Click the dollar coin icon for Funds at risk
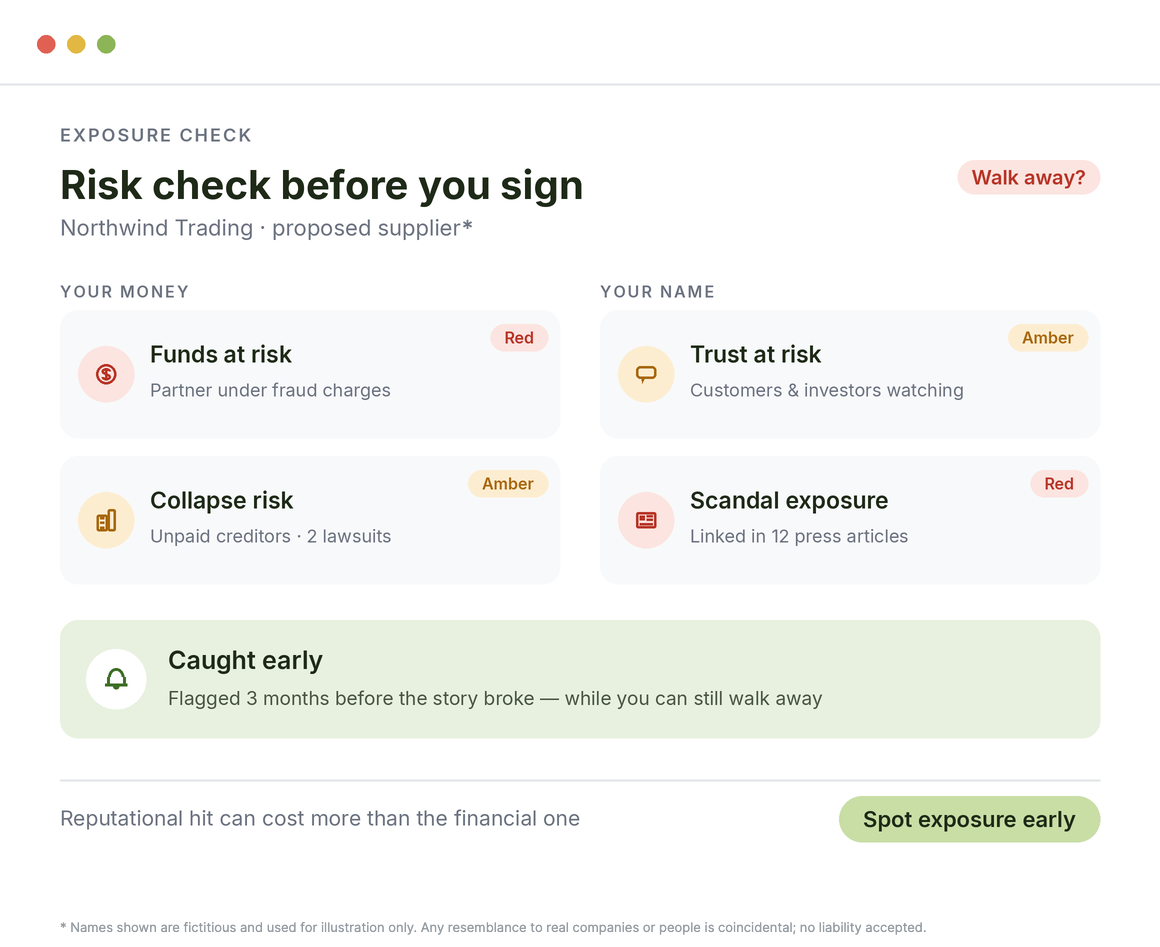This screenshot has height=947, width=1160. (106, 374)
